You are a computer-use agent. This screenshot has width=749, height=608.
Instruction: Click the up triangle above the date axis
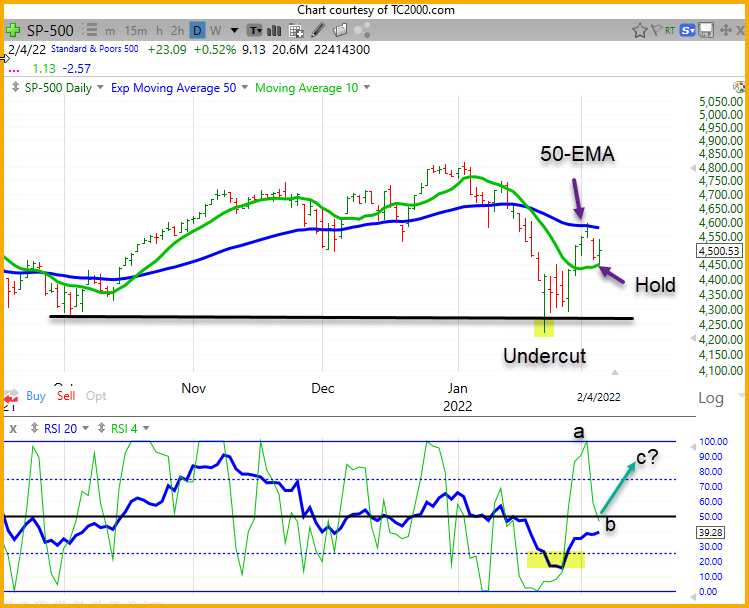615,372
